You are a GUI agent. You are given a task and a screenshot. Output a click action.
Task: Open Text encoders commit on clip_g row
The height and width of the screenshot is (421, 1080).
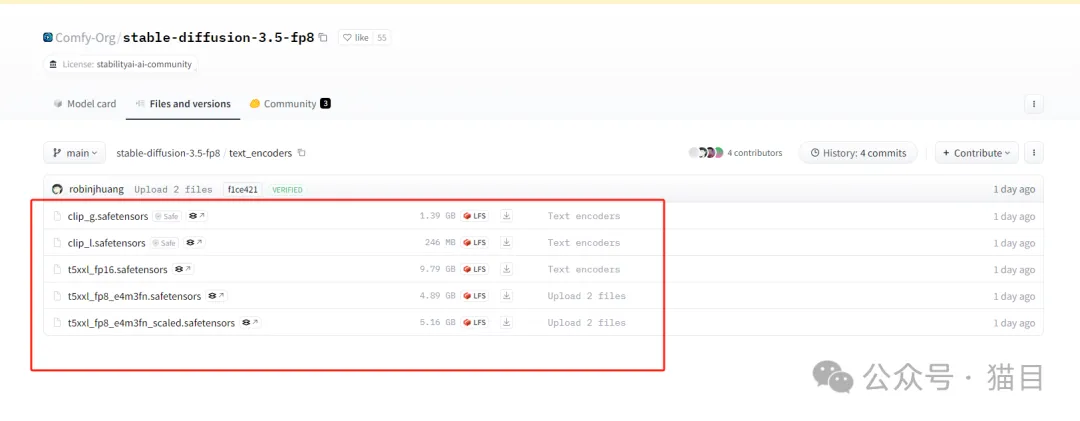pyautogui.click(x=583, y=216)
